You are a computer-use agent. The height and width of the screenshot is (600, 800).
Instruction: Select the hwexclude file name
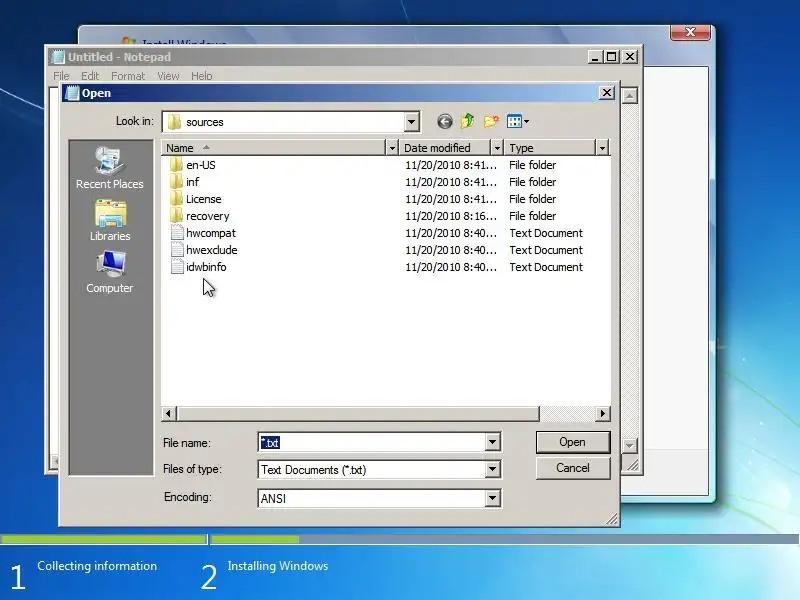(x=212, y=250)
